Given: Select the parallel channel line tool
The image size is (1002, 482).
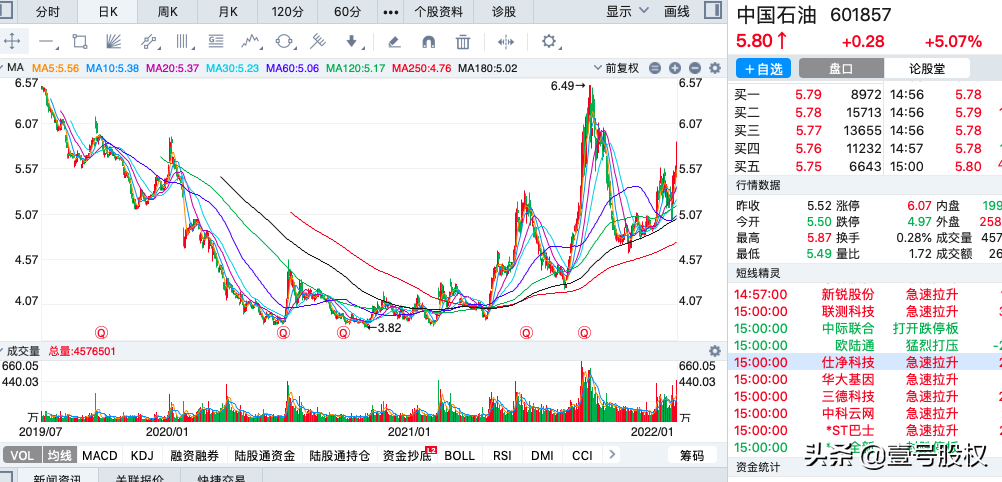Looking at the screenshot, I should tap(149, 42).
